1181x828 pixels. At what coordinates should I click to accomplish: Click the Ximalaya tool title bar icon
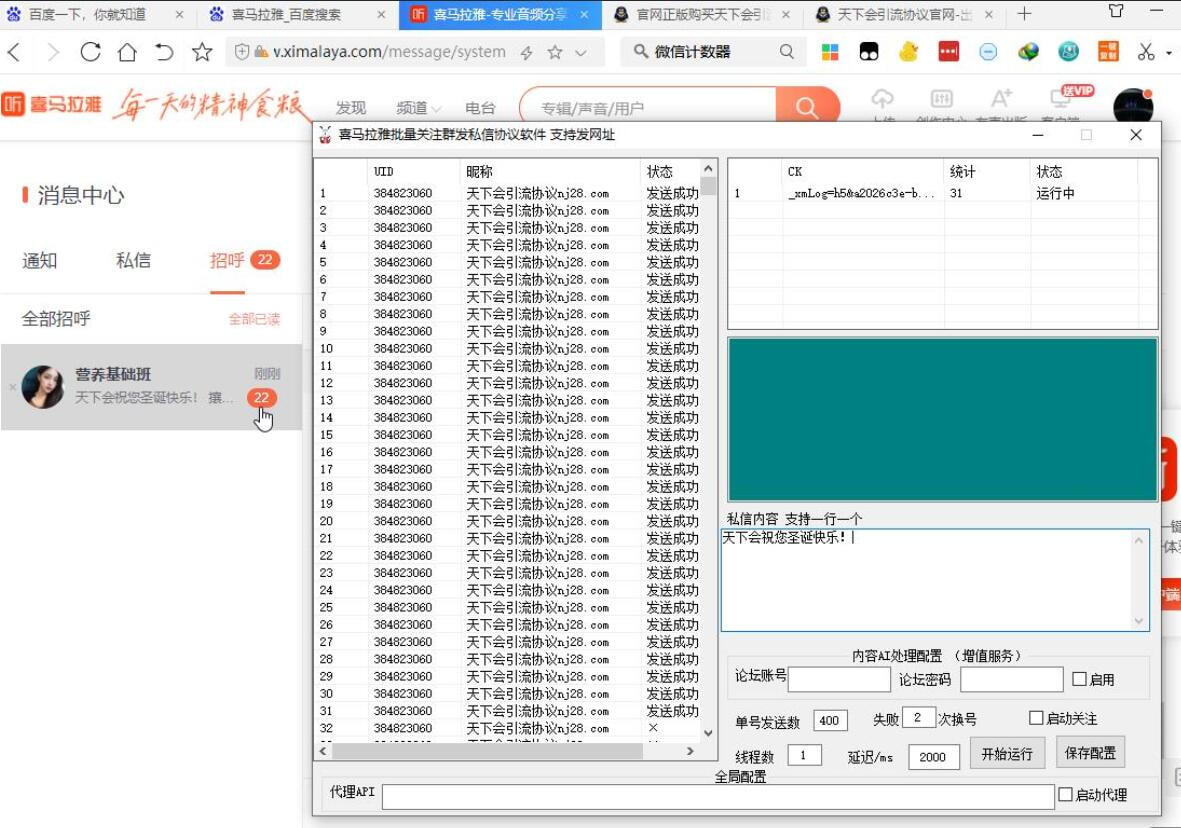pyautogui.click(x=325, y=135)
